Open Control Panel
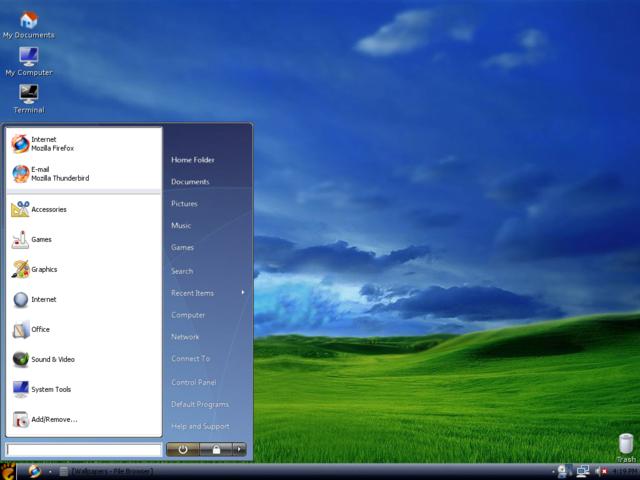Image resolution: width=640 pixels, height=480 pixels. [x=193, y=382]
